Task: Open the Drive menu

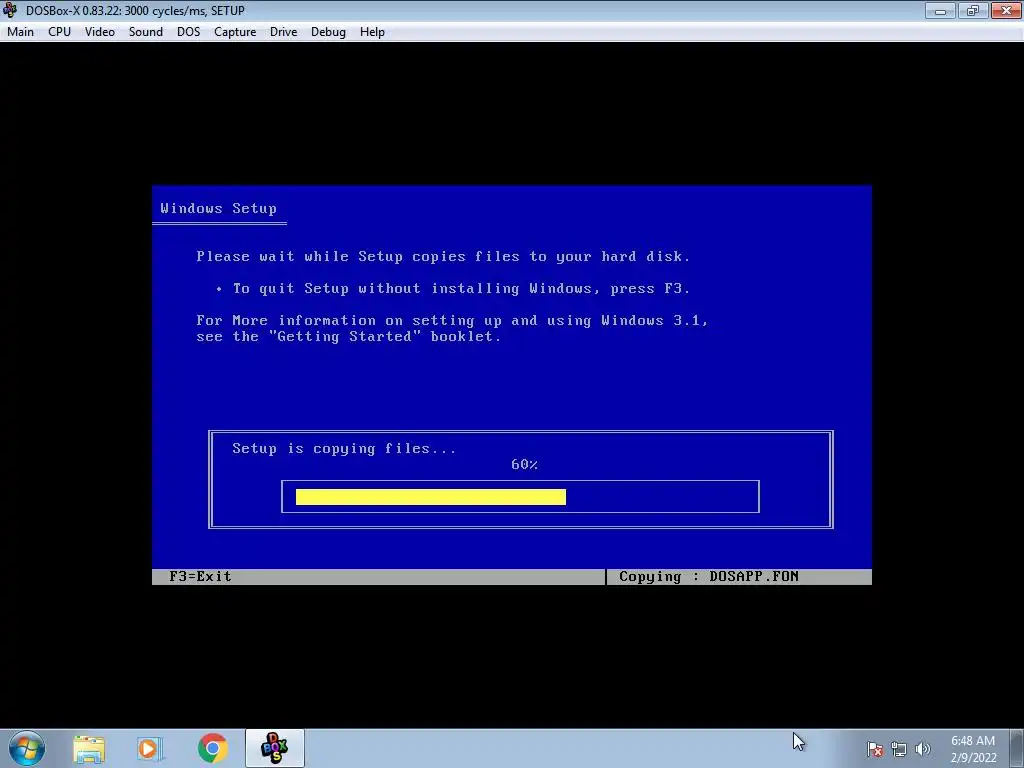Action: pyautogui.click(x=283, y=32)
